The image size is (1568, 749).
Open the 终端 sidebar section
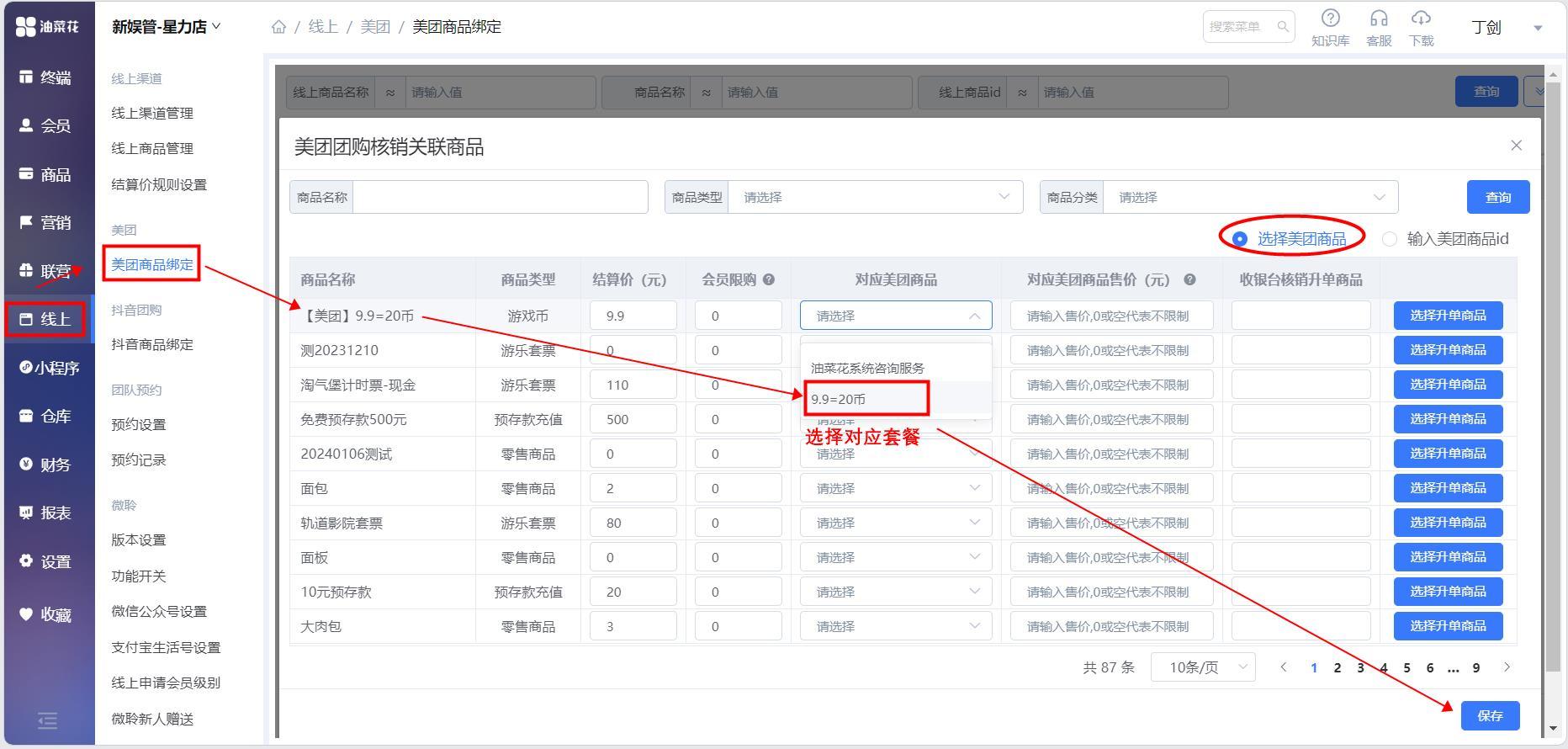(46, 77)
